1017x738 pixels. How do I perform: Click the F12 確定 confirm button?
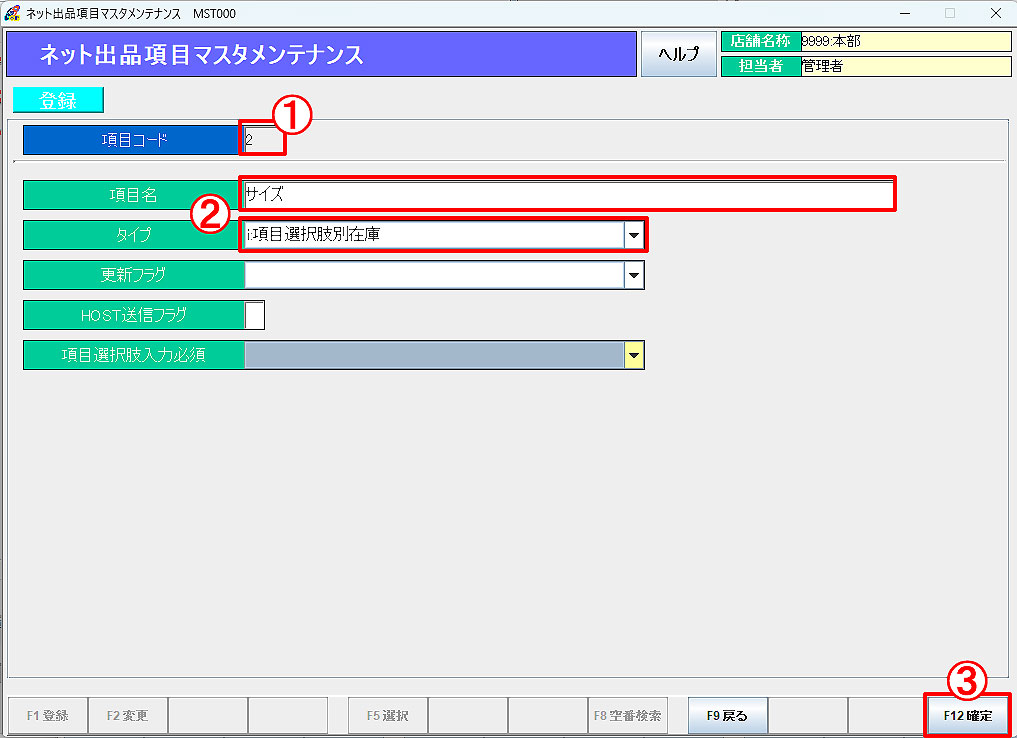tap(967, 715)
